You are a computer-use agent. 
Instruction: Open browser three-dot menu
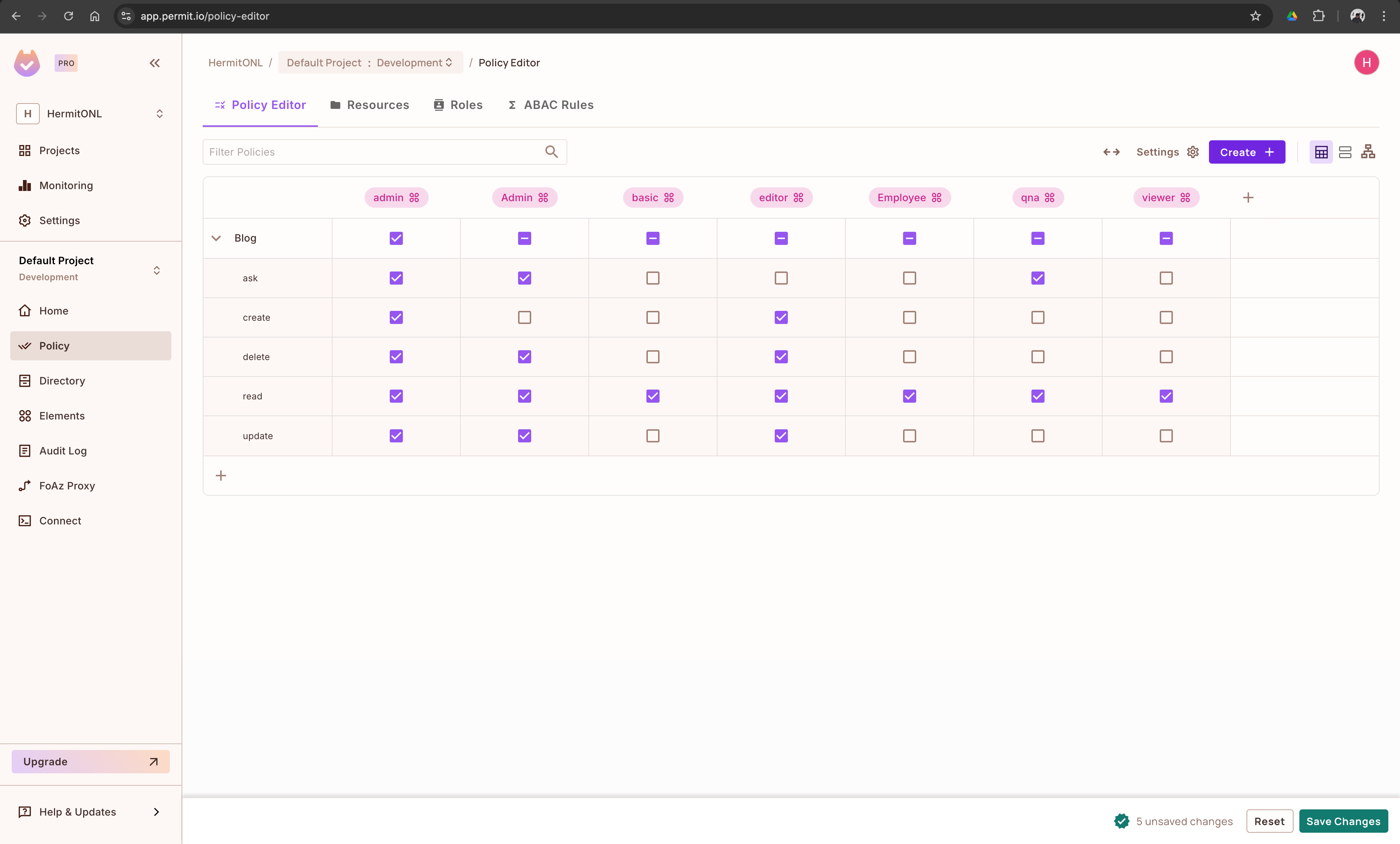1384,16
